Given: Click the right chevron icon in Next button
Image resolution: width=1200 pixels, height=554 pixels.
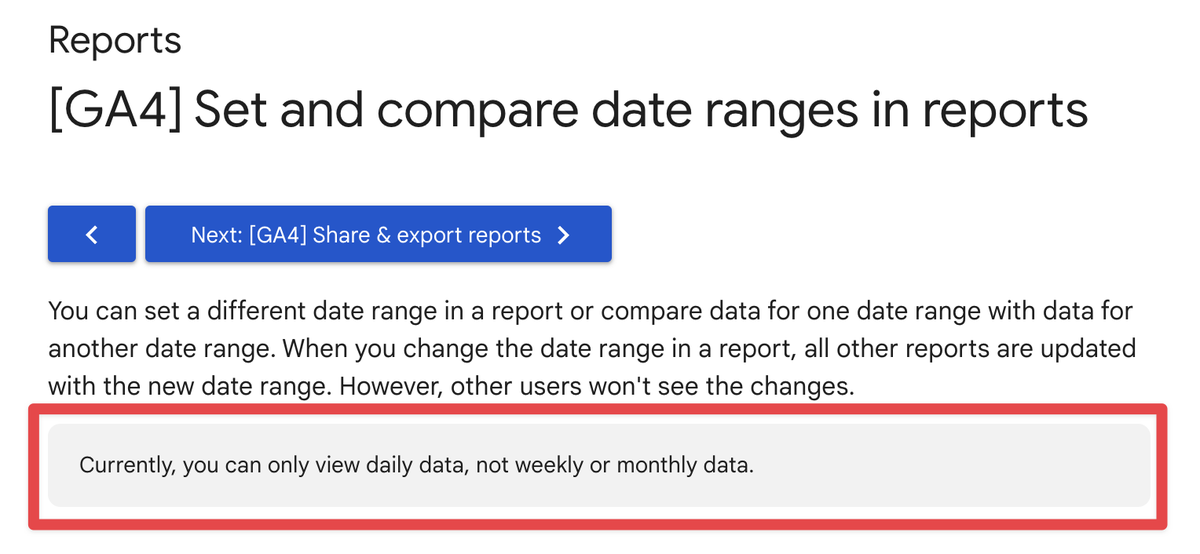Looking at the screenshot, I should click(563, 236).
